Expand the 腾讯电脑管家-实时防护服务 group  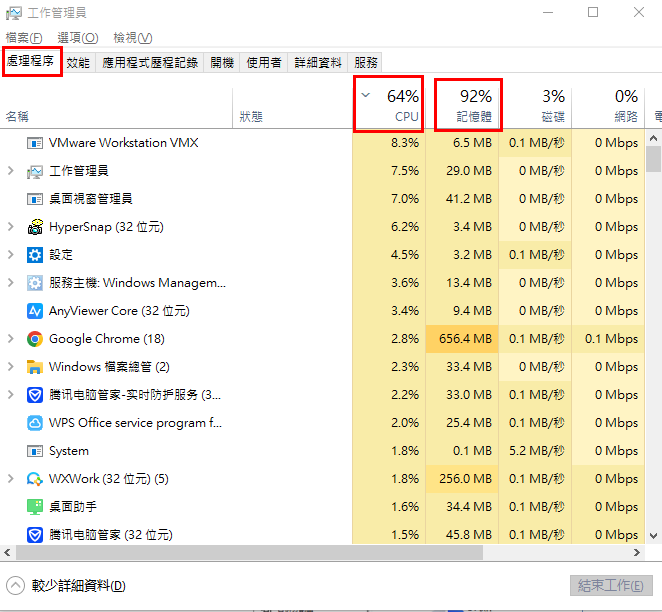coord(11,395)
